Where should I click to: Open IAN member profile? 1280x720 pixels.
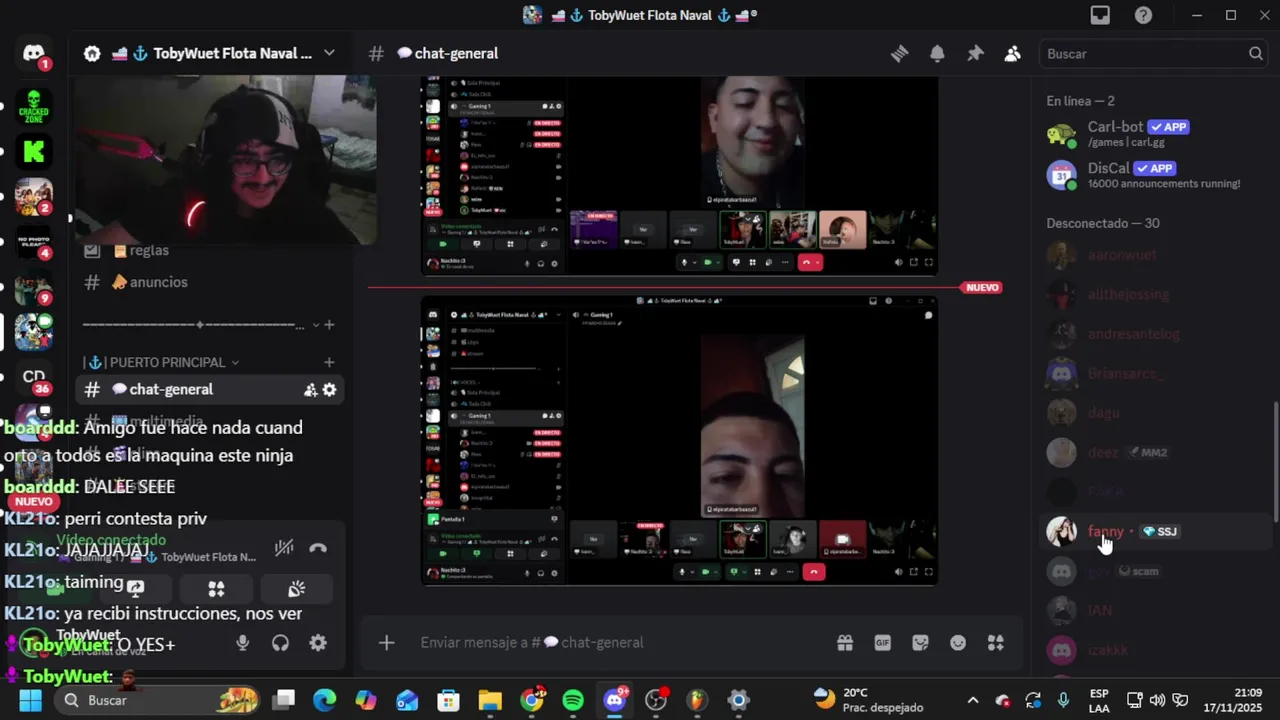1156,610
